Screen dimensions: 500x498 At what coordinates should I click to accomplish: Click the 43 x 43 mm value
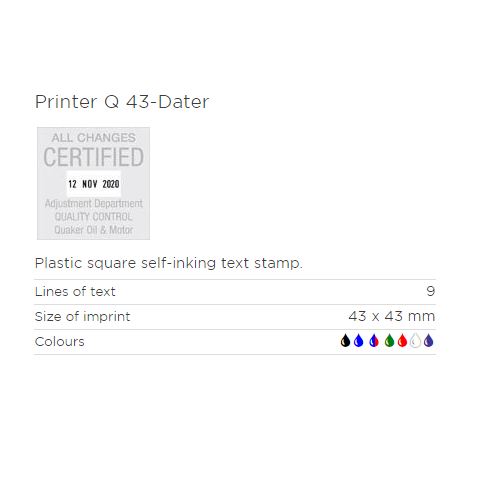(x=392, y=316)
